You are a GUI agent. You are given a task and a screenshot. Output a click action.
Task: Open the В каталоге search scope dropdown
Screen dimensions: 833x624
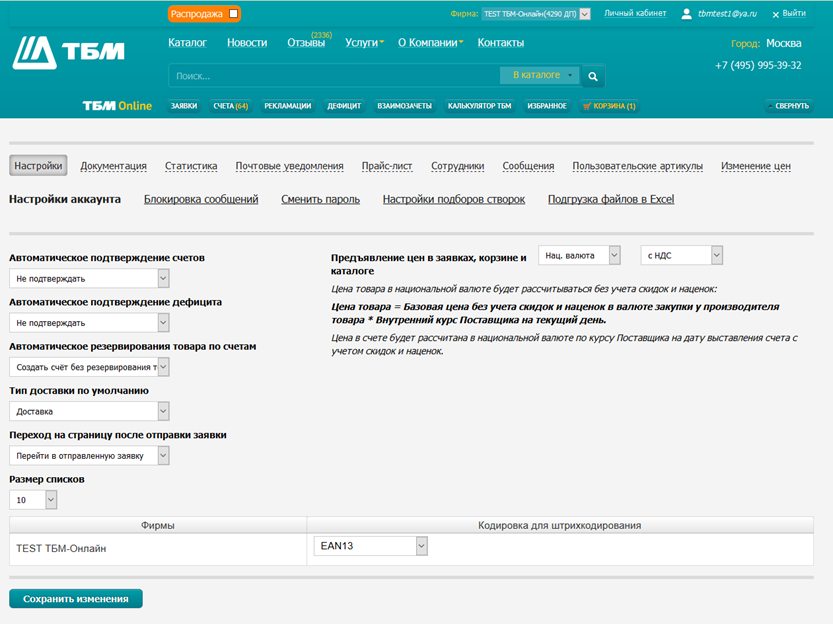[x=540, y=75]
